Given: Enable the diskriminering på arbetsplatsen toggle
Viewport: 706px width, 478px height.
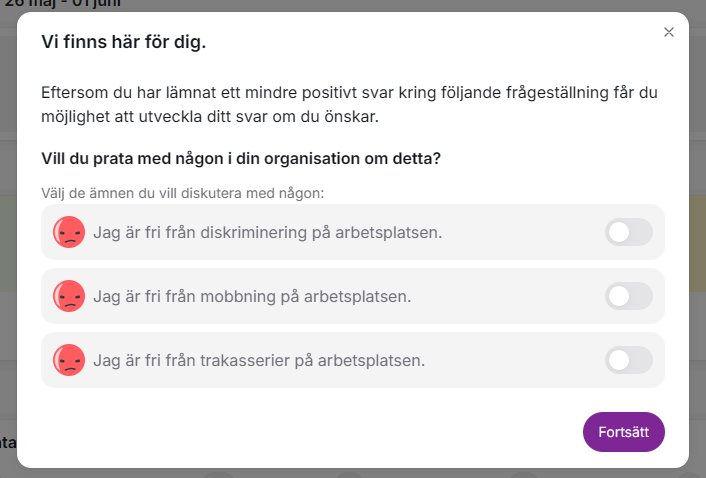Looking at the screenshot, I should click(629, 232).
